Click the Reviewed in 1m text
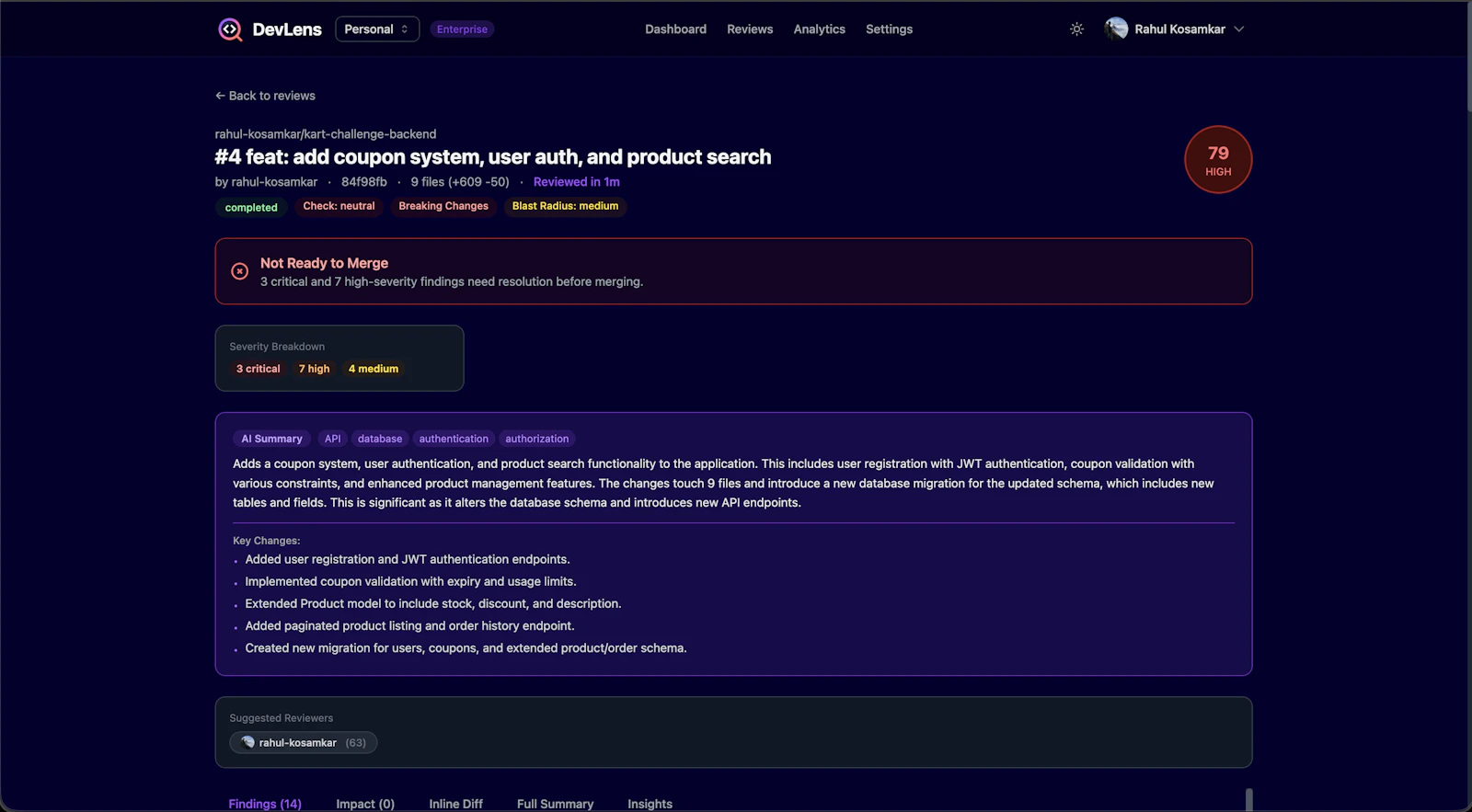This screenshot has height=812, width=1472. [577, 182]
